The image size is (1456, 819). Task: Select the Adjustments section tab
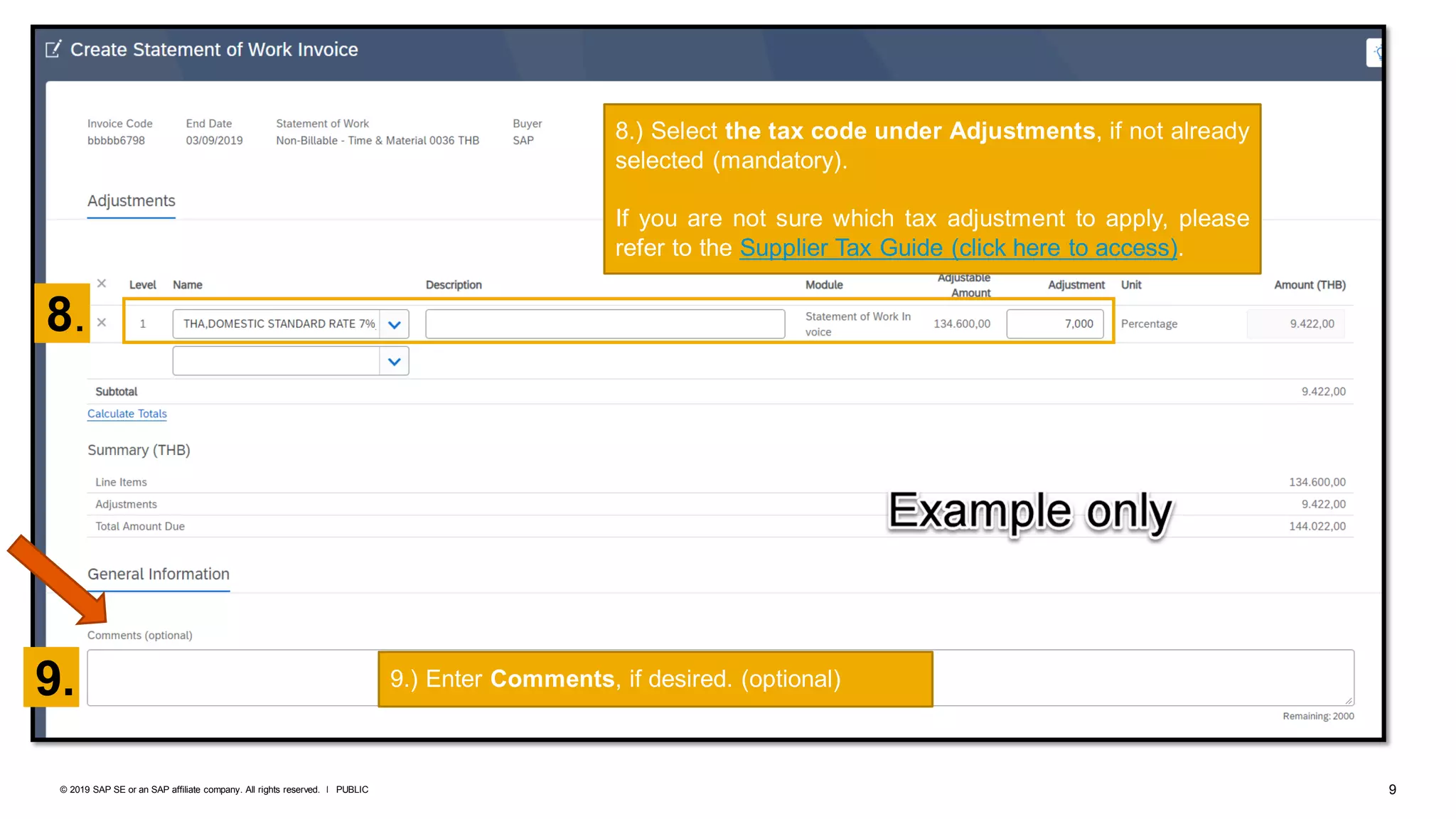point(131,201)
